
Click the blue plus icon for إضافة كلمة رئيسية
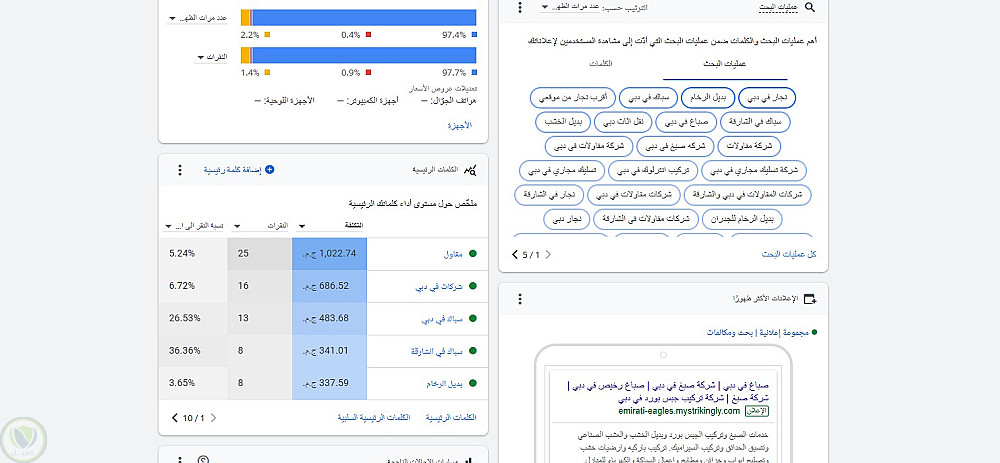pyautogui.click(x=269, y=170)
